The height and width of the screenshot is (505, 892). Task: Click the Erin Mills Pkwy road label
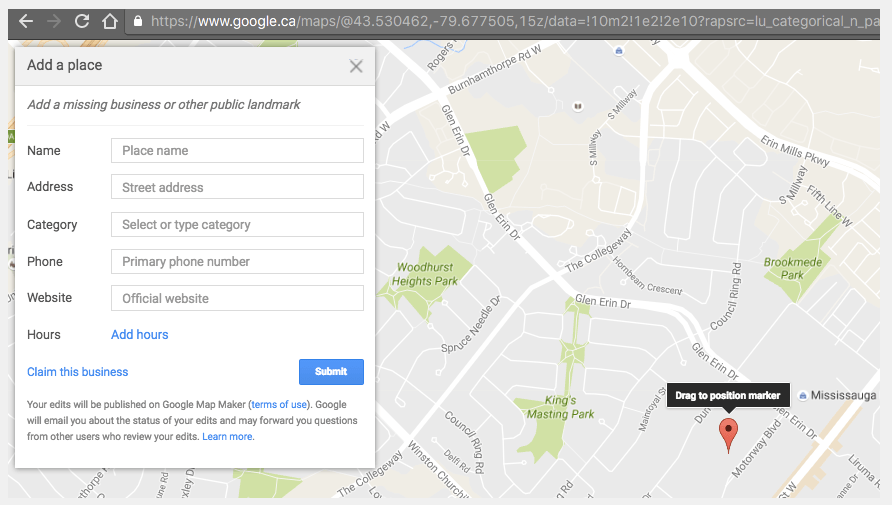coord(795,151)
